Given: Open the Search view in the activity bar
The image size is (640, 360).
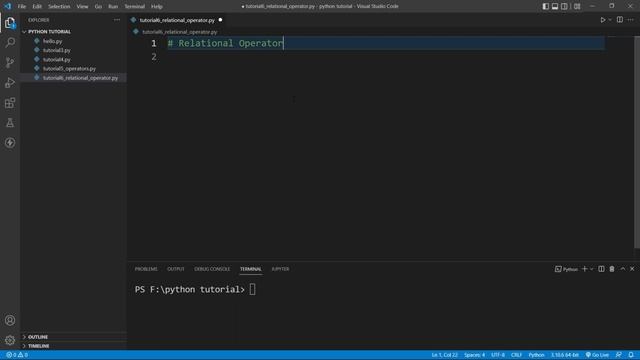Looking at the screenshot, I should pyautogui.click(x=10, y=42).
